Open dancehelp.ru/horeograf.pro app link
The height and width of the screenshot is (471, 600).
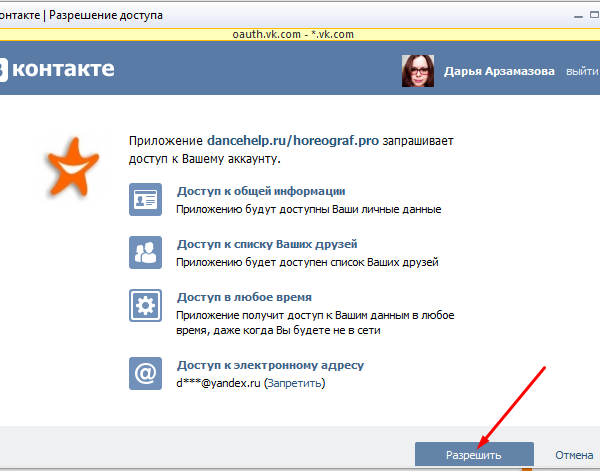pyautogui.click(x=293, y=141)
